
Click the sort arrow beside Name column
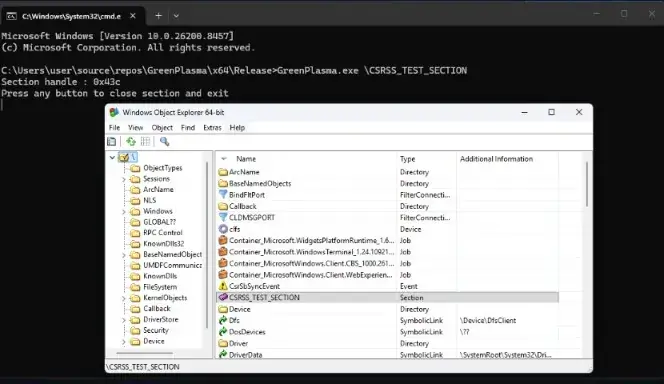click(x=224, y=159)
